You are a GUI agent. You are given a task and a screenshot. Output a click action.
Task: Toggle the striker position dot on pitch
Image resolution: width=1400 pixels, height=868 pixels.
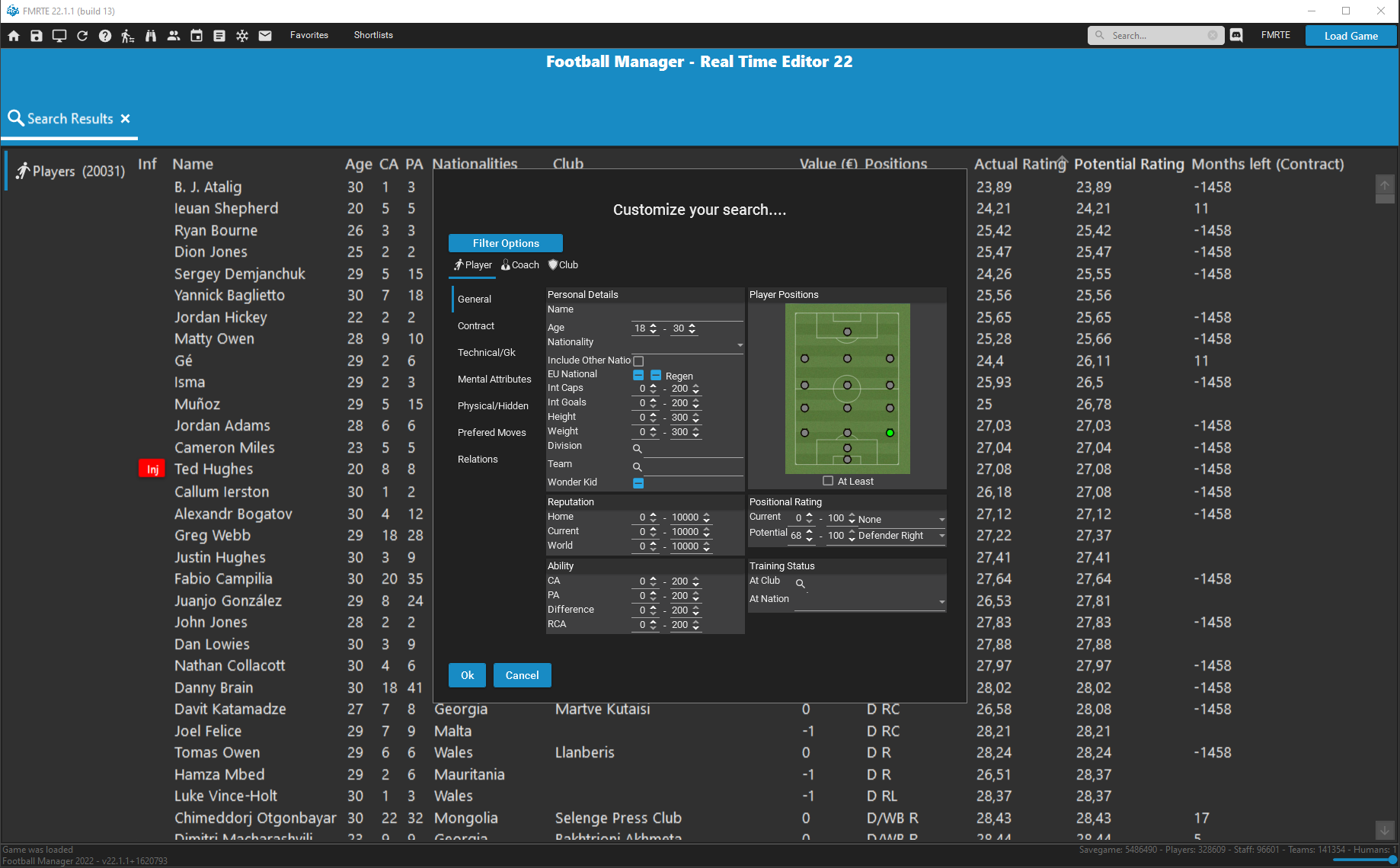(x=847, y=332)
